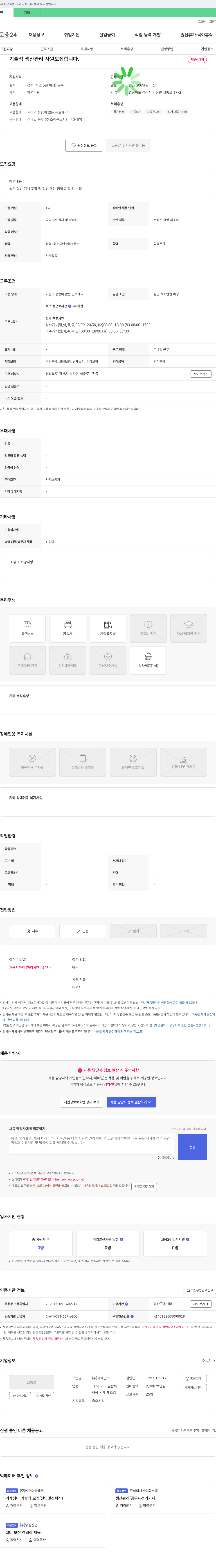This screenshot has width=216, height=1568.
Task: Switch to the 전형방법 section tab
Action: pyautogui.click(x=167, y=49)
